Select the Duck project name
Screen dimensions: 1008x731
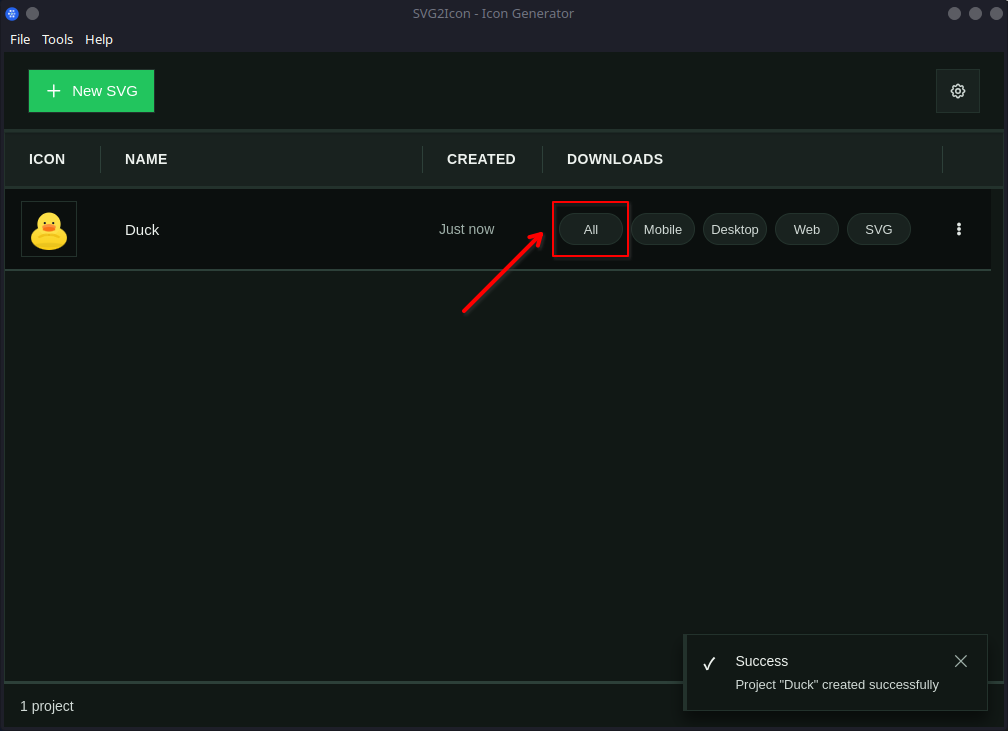tap(142, 229)
